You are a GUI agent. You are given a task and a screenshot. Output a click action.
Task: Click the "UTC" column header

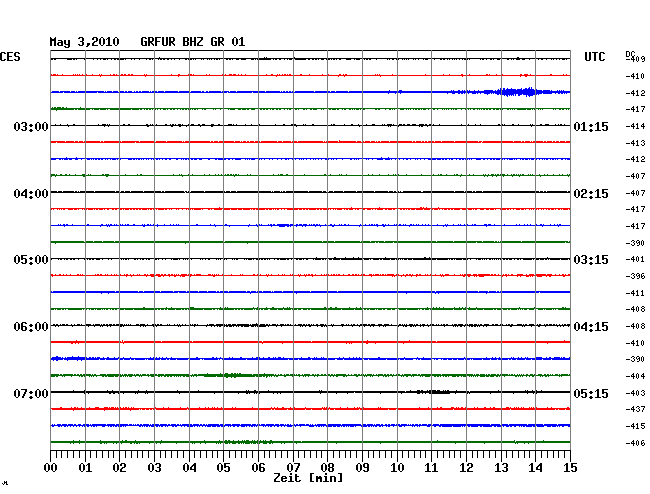pos(594,57)
